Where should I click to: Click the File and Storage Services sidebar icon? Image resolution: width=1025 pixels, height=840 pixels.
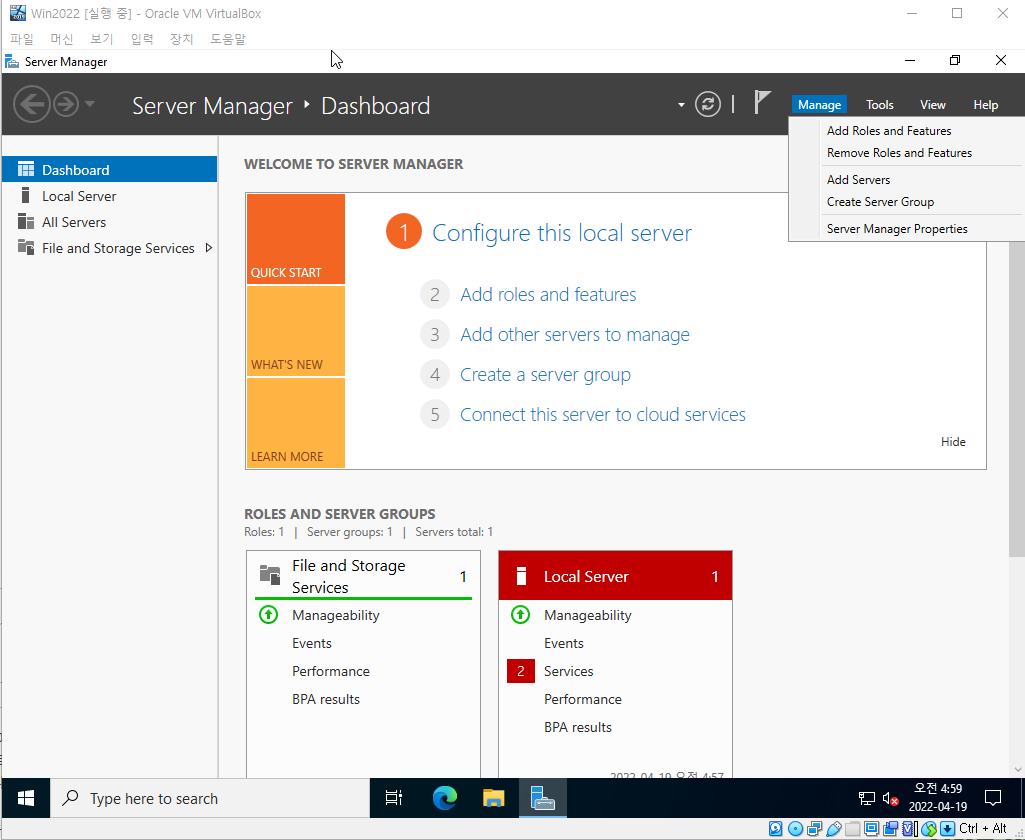(x=25, y=248)
